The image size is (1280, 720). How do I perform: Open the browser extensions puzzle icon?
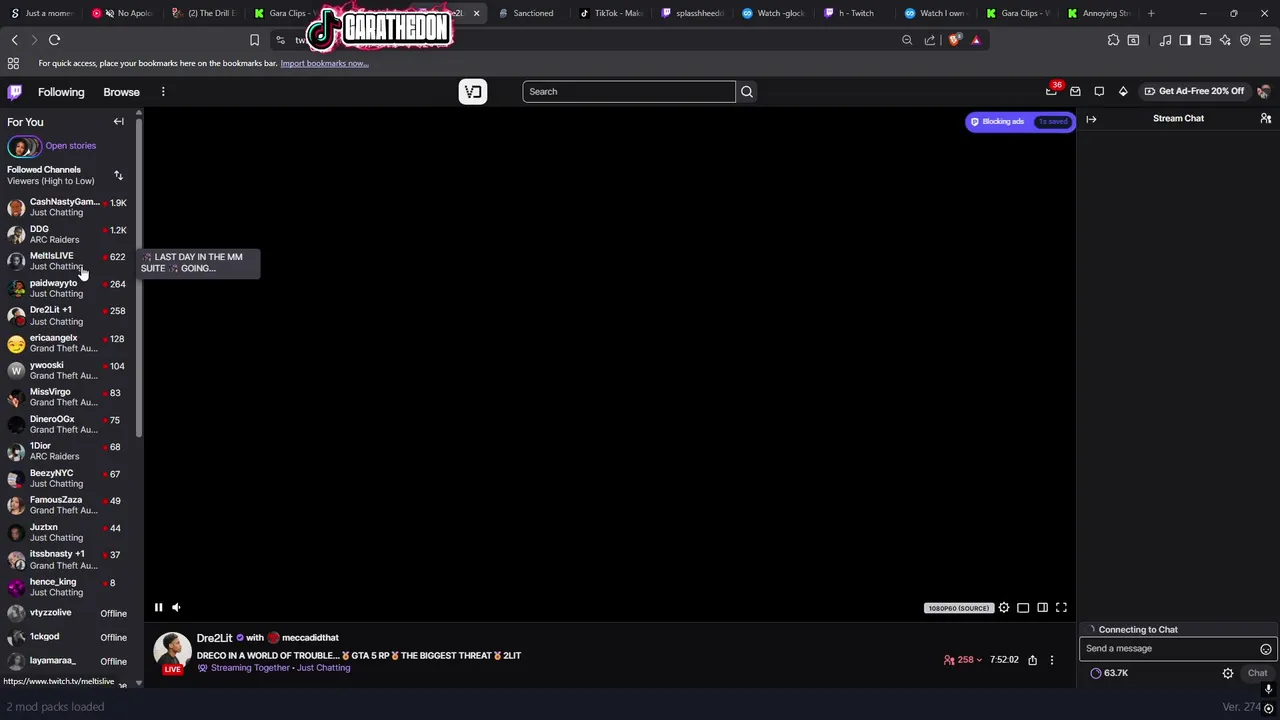click(x=1113, y=40)
